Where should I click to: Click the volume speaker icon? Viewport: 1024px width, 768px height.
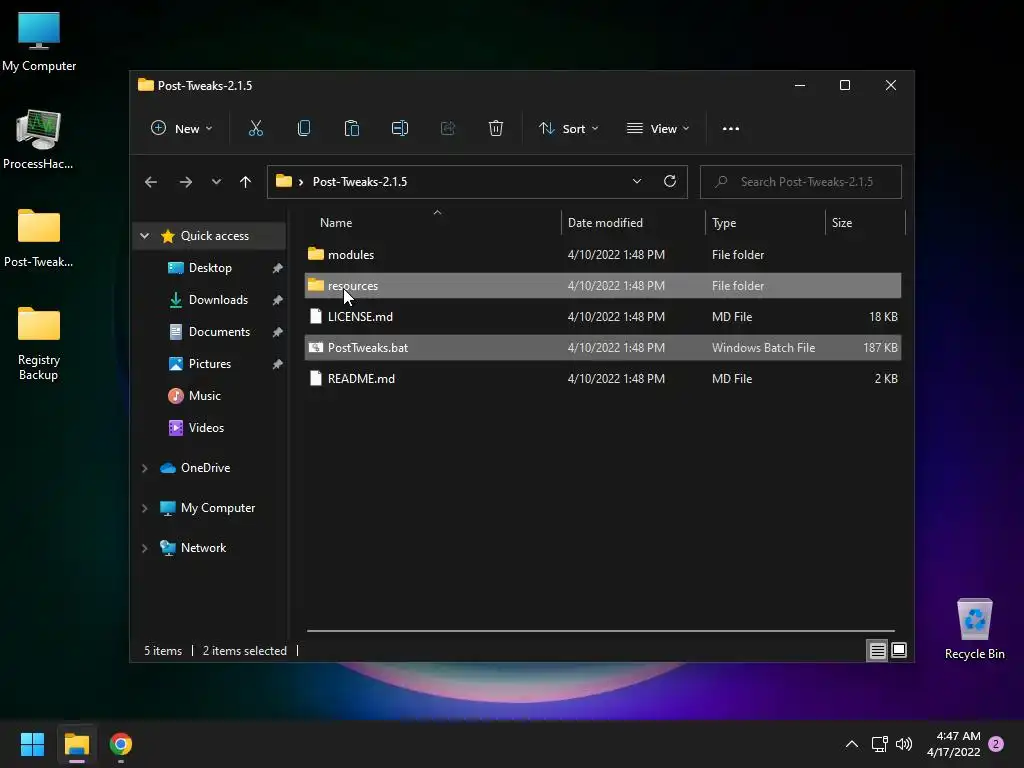click(904, 744)
